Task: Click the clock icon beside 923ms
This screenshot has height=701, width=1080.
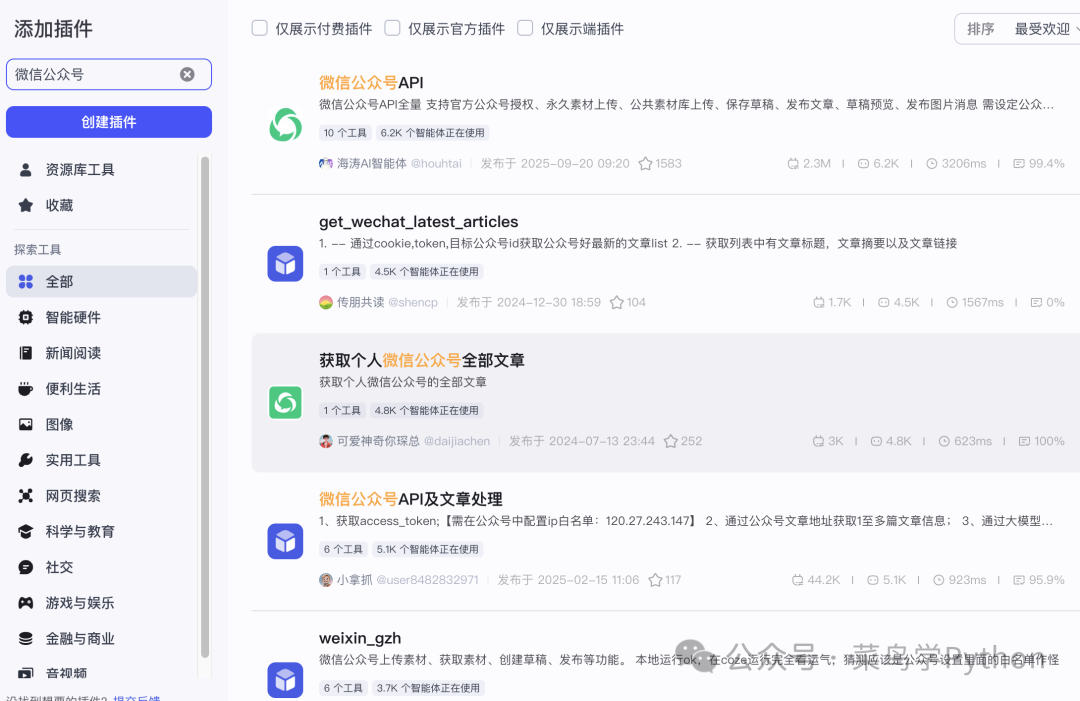Action: (x=939, y=580)
